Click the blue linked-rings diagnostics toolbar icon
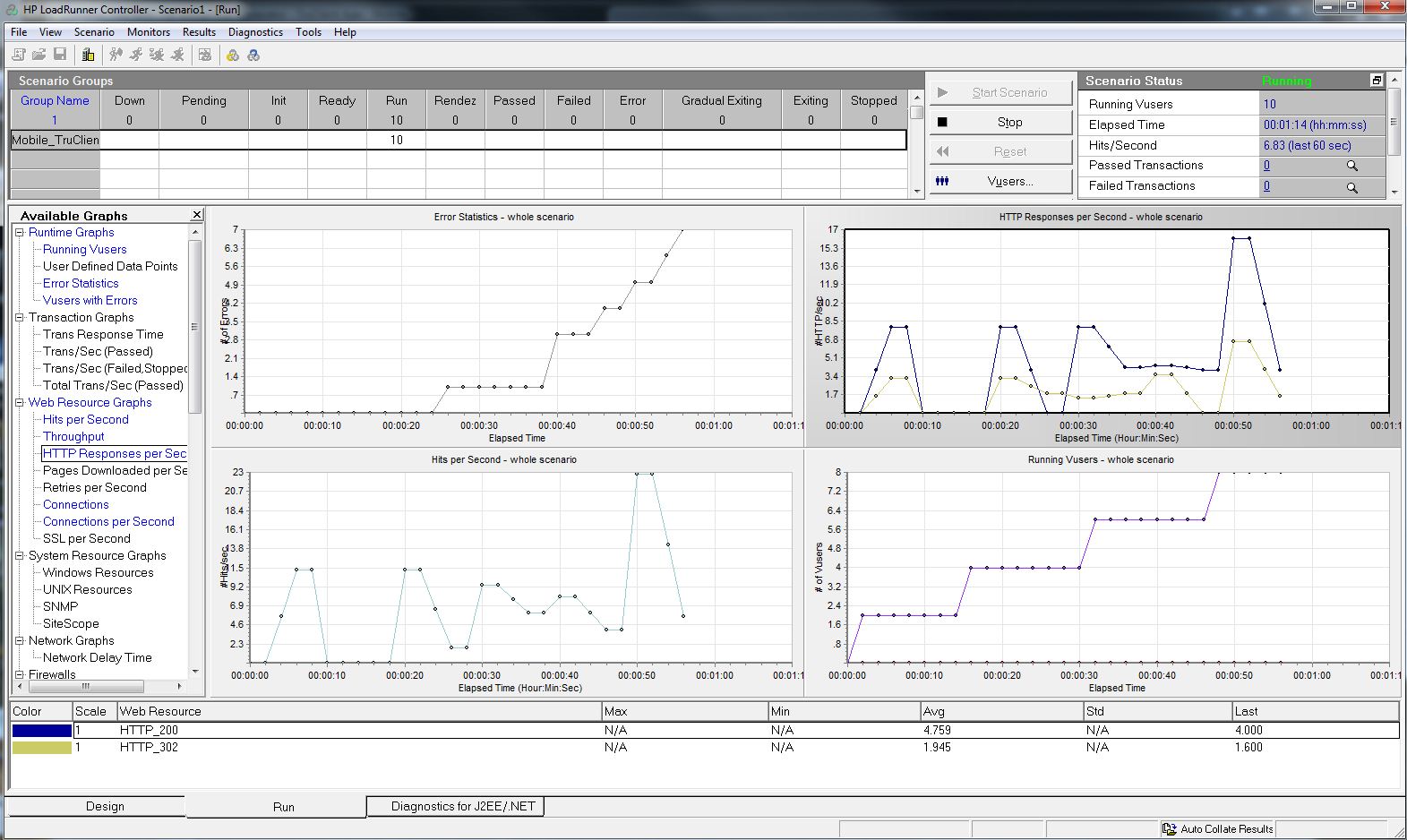1407x840 pixels. pyautogui.click(x=253, y=55)
